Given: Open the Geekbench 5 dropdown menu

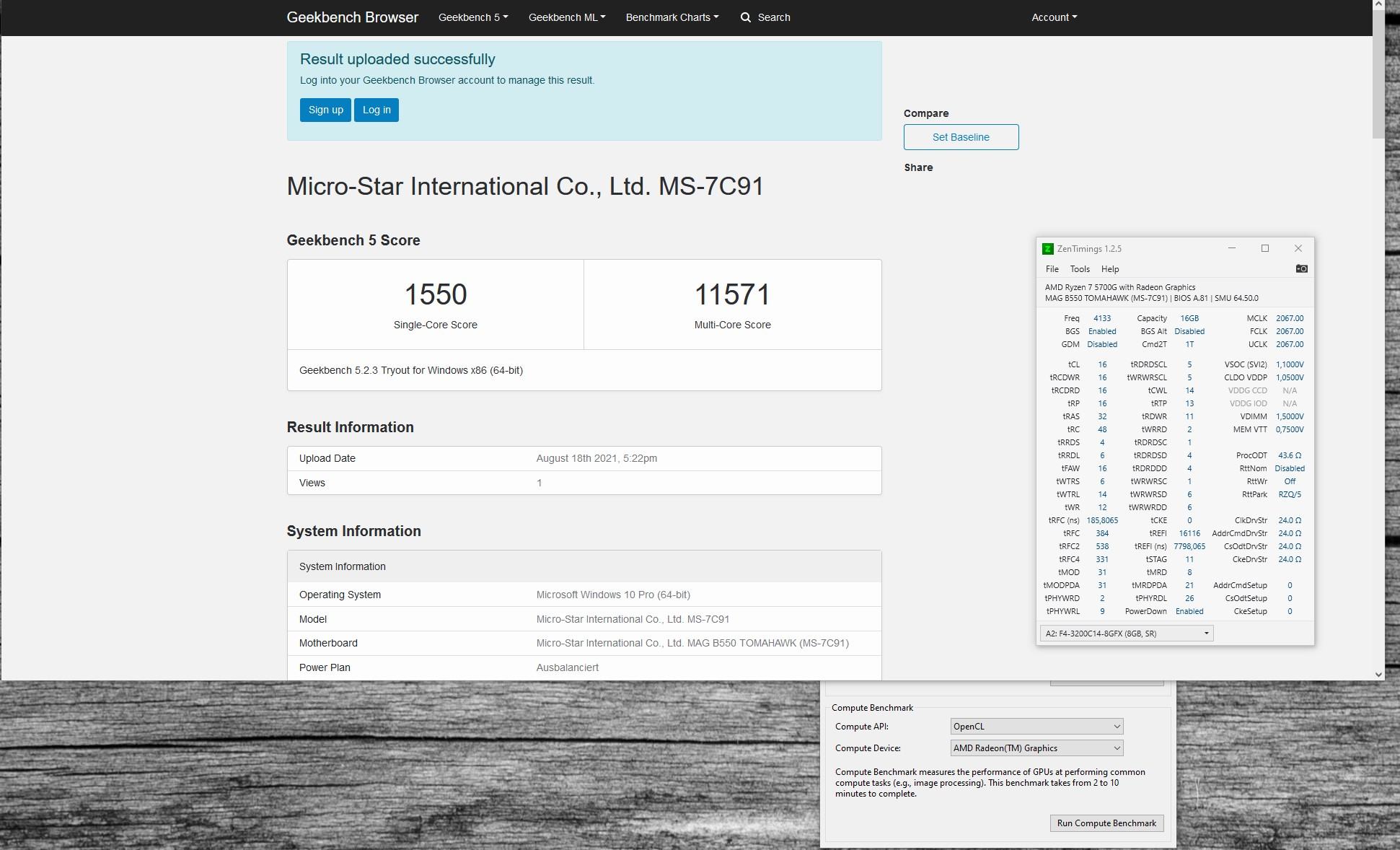Looking at the screenshot, I should coord(473,17).
